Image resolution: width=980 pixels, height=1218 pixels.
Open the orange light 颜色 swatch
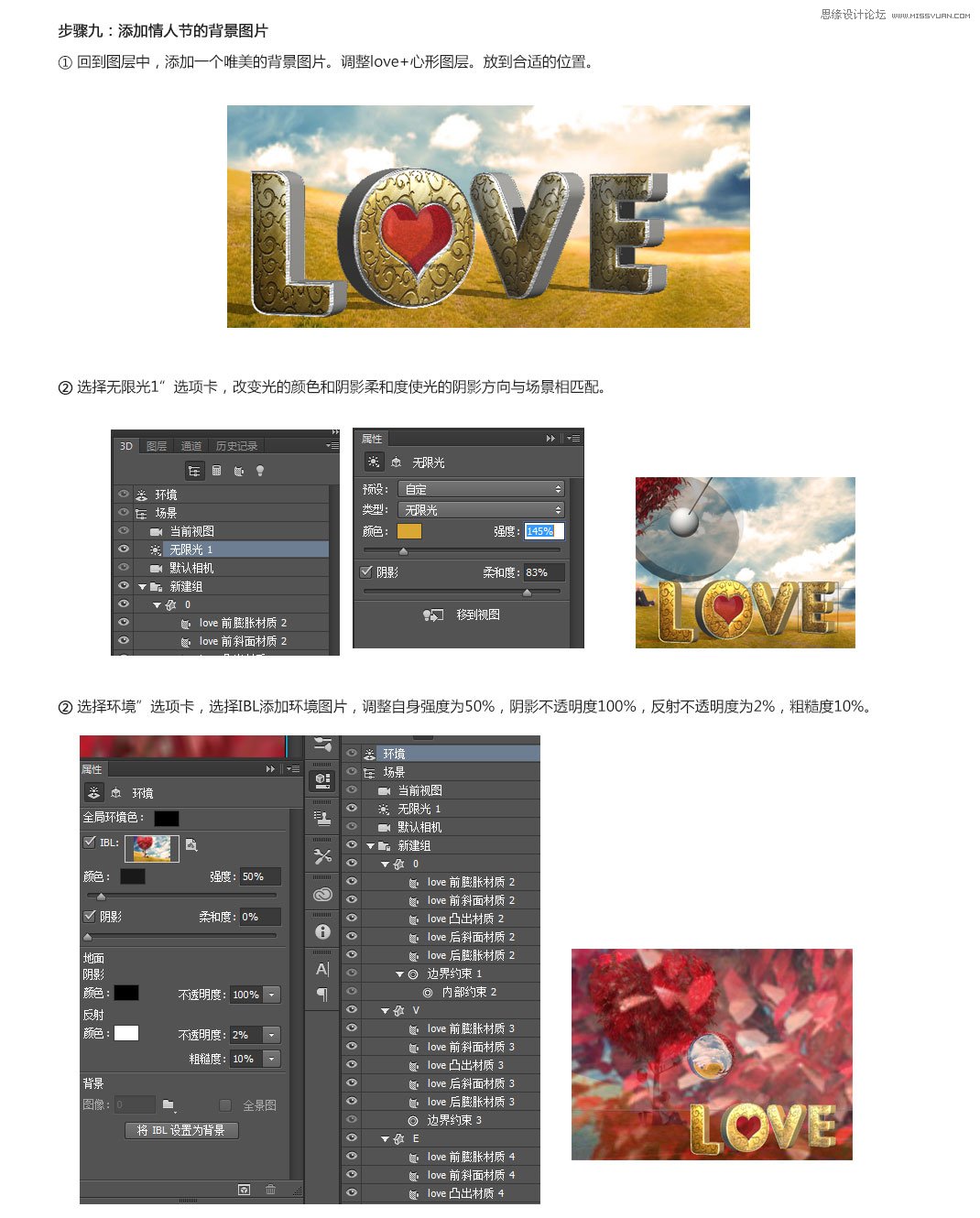coord(409,531)
